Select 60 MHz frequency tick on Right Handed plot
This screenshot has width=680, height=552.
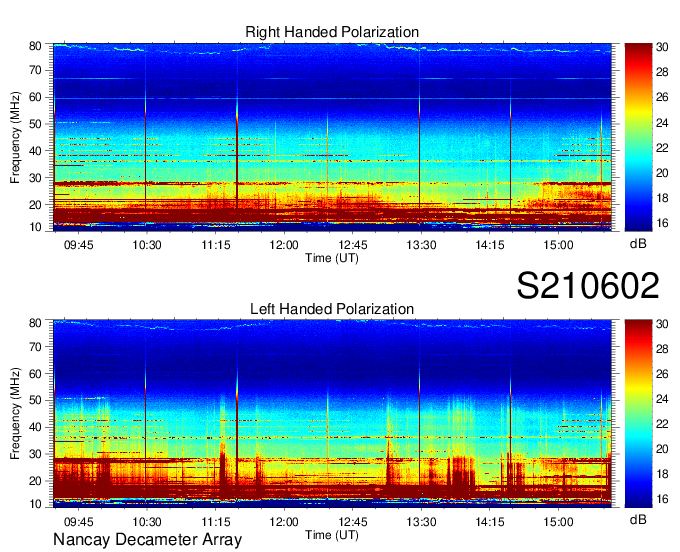coord(35,97)
